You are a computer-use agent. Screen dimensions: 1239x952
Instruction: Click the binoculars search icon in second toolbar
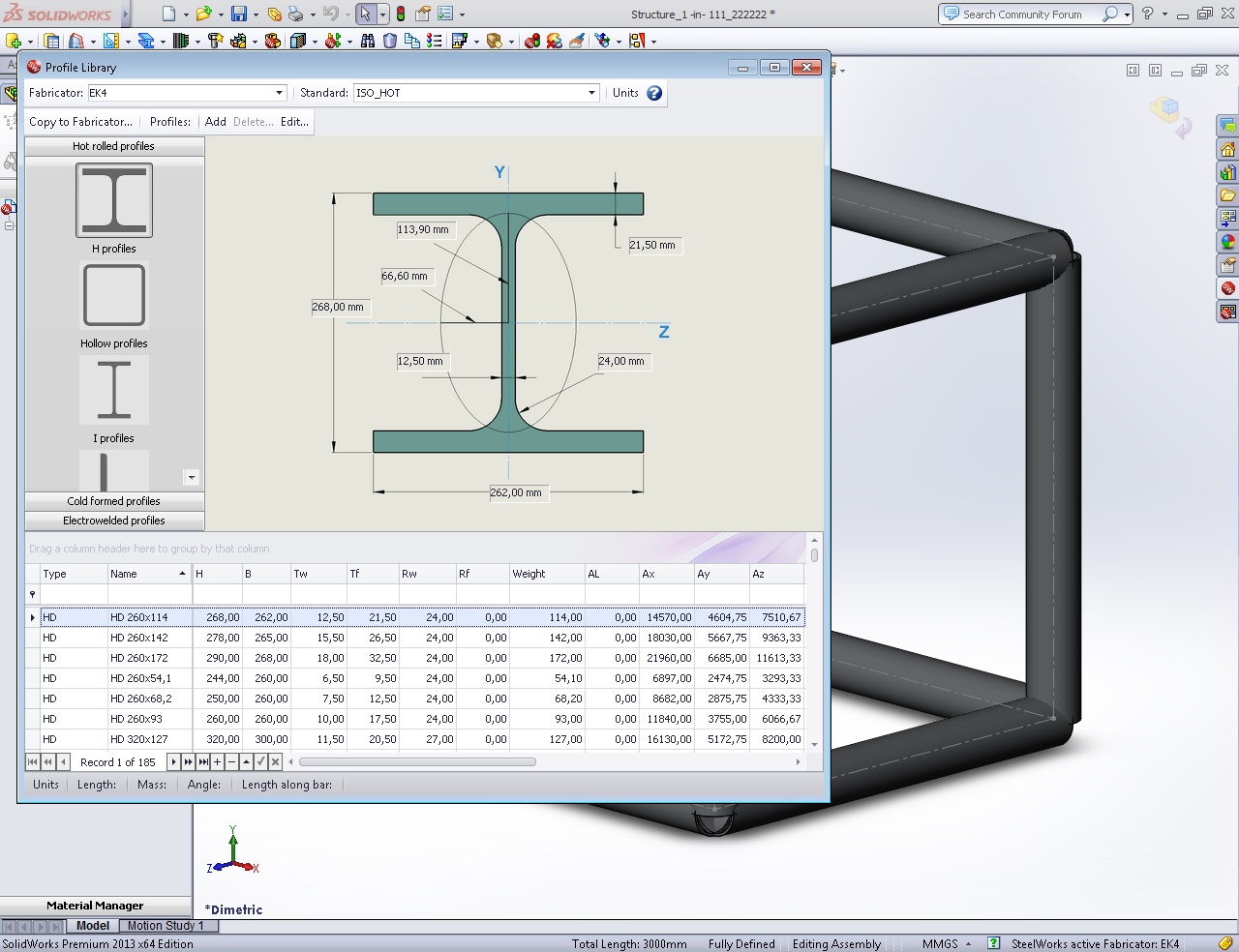(368, 41)
